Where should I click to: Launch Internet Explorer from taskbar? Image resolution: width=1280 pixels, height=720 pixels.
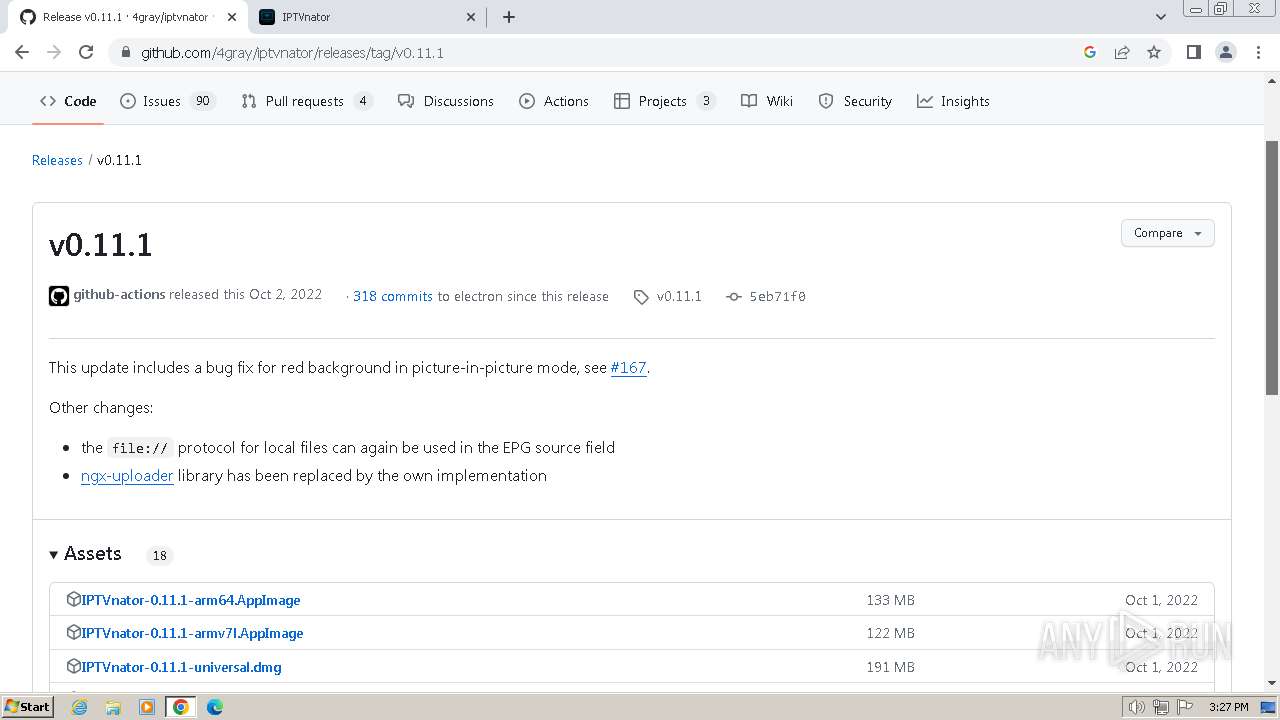click(79, 707)
